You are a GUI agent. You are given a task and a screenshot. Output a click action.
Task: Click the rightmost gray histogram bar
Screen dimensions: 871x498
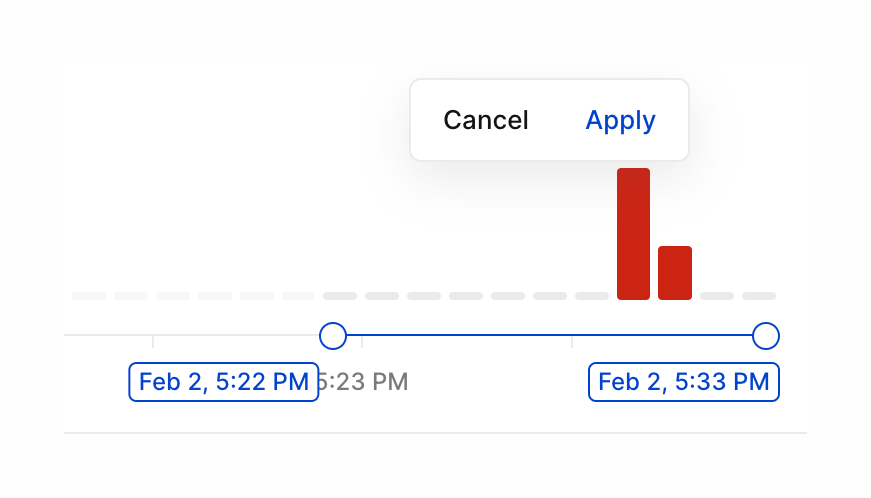click(759, 296)
